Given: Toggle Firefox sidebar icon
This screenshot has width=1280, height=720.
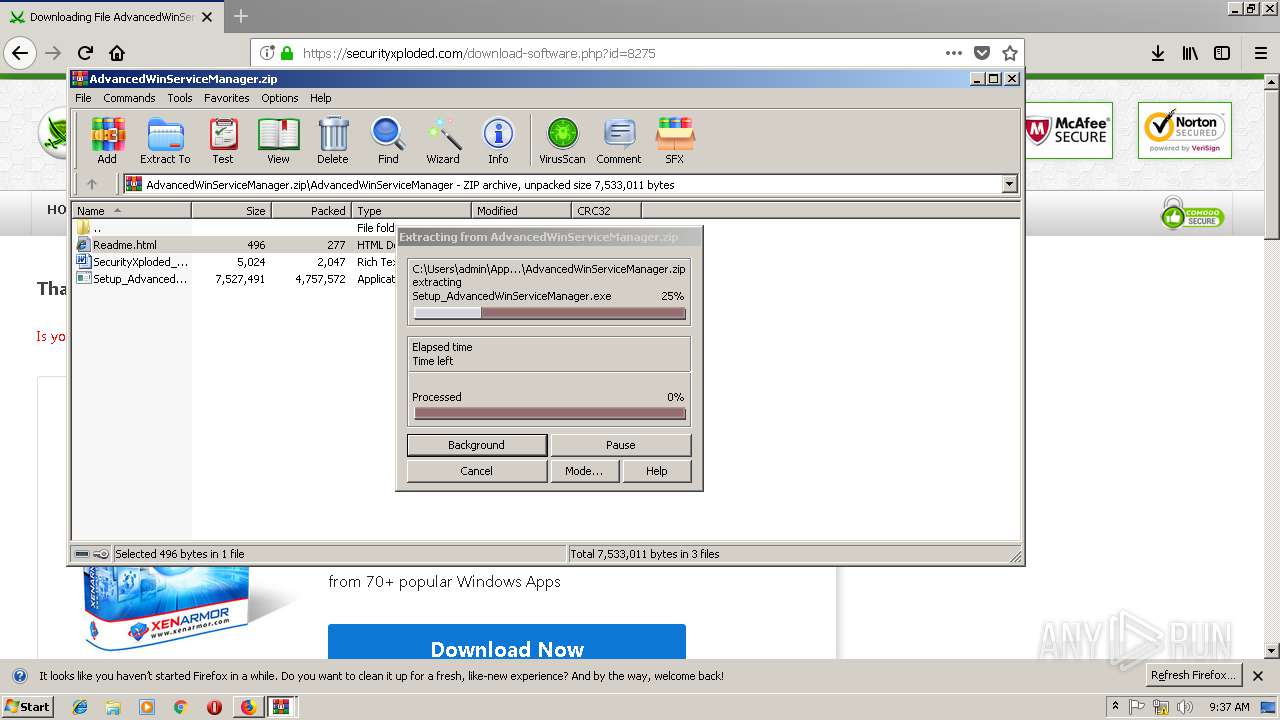Looking at the screenshot, I should click(1222, 53).
